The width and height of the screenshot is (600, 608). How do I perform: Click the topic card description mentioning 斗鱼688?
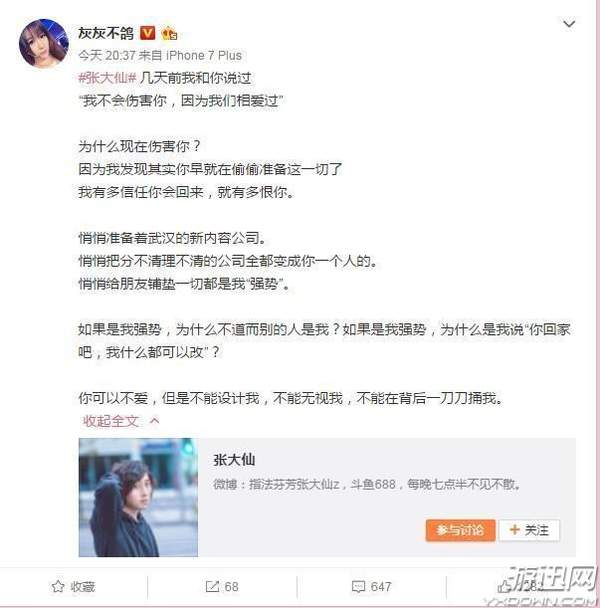pos(367,484)
